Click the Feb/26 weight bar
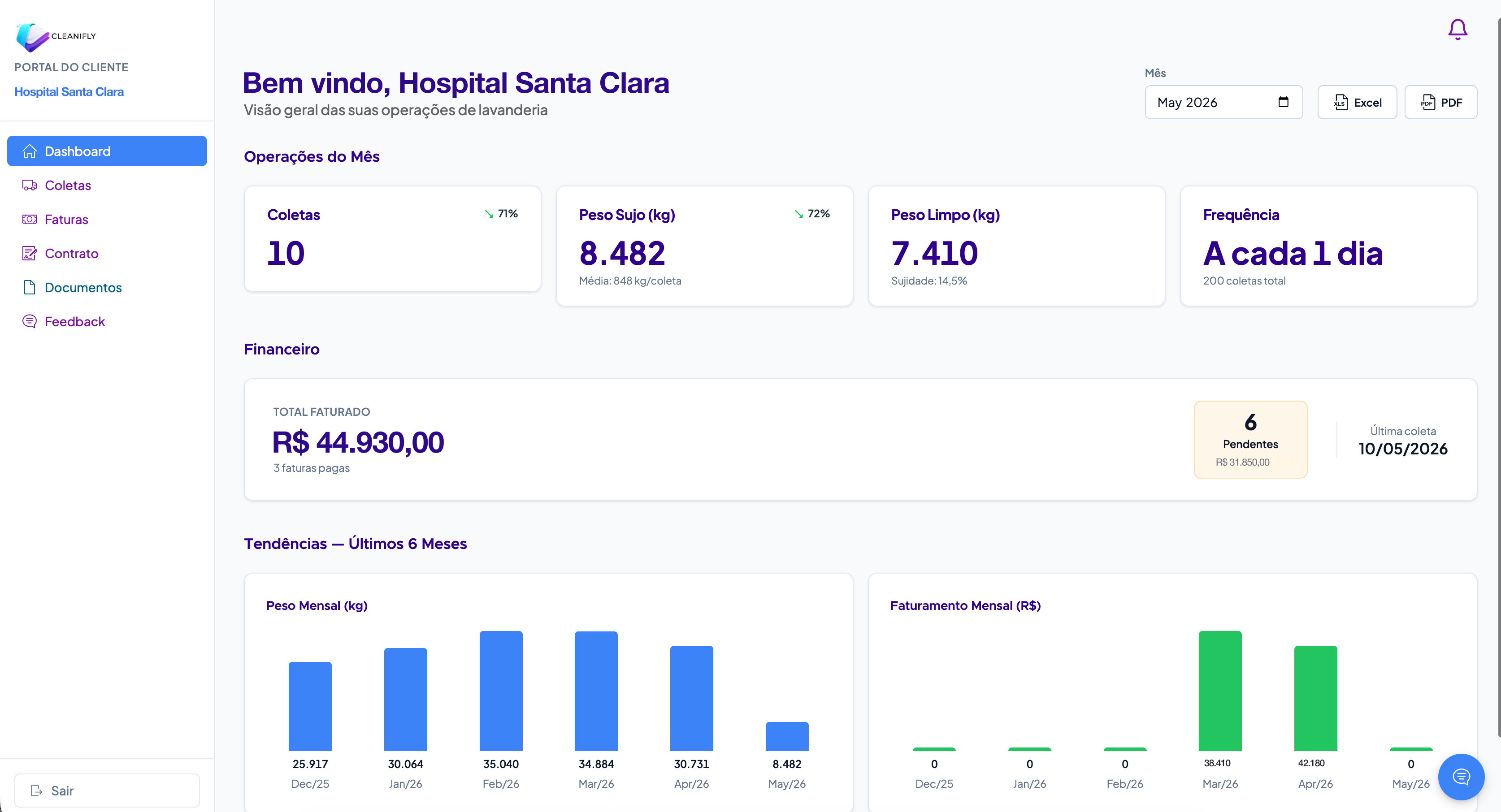Viewport: 1501px width, 812px height. point(501,691)
